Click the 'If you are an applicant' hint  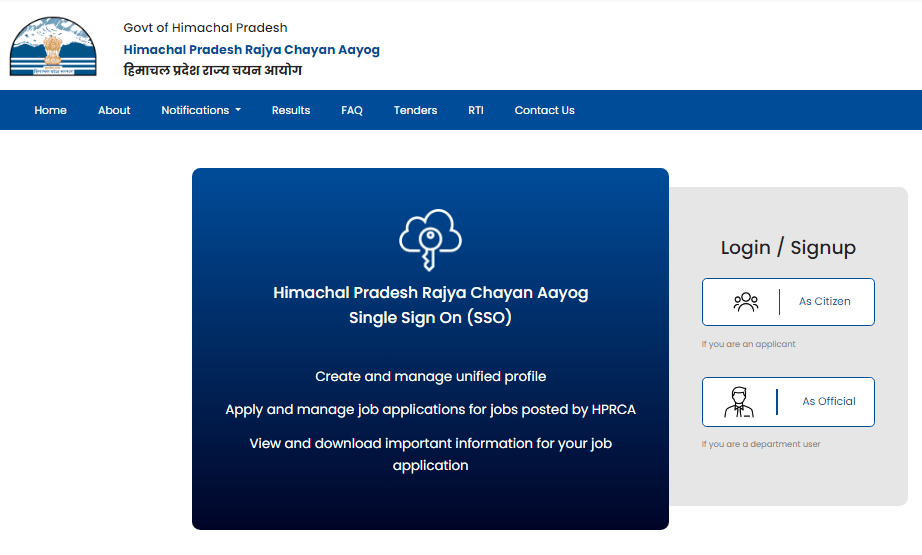[x=749, y=344]
